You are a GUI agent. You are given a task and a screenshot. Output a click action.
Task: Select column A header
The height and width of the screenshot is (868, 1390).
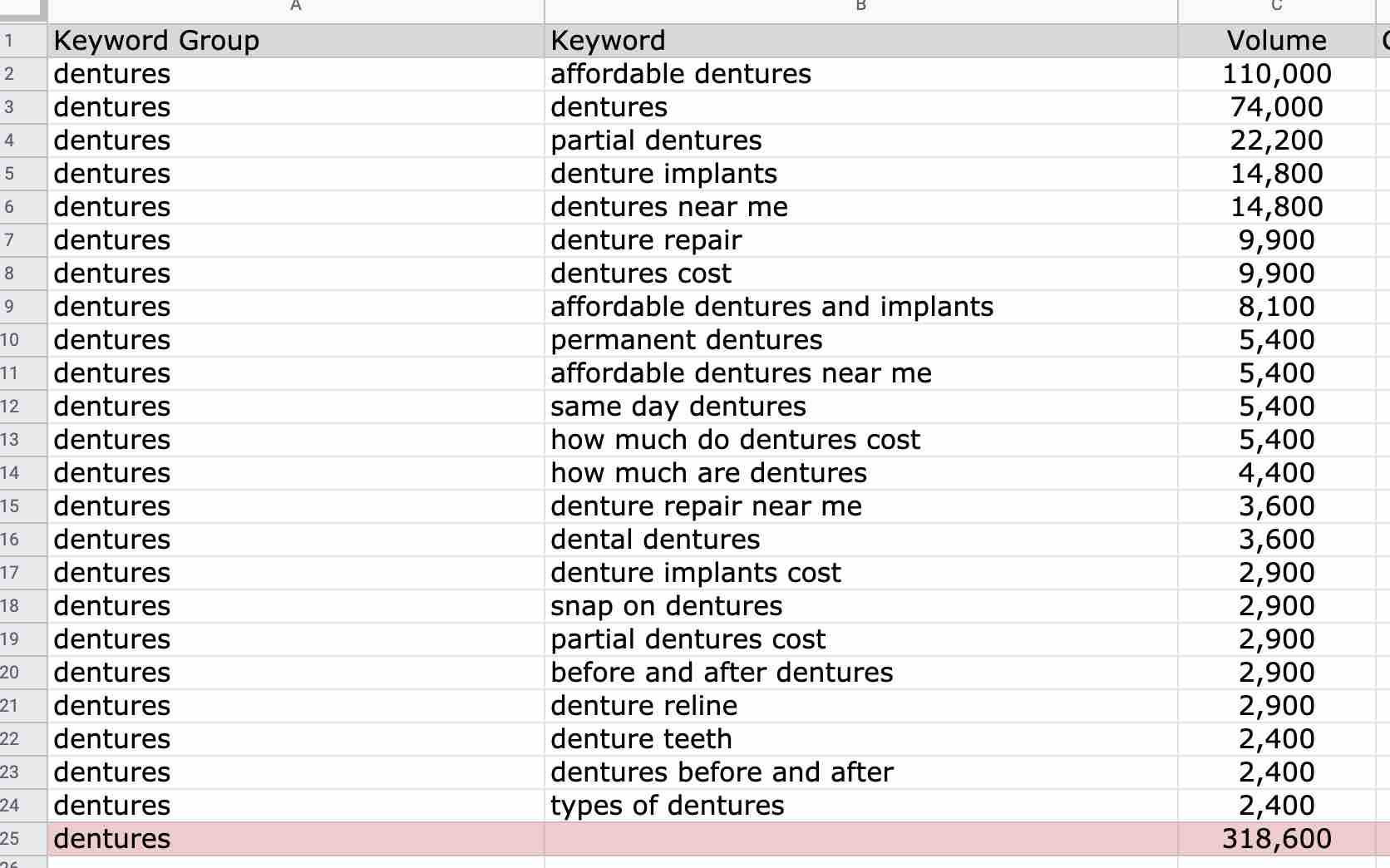[x=295, y=7]
